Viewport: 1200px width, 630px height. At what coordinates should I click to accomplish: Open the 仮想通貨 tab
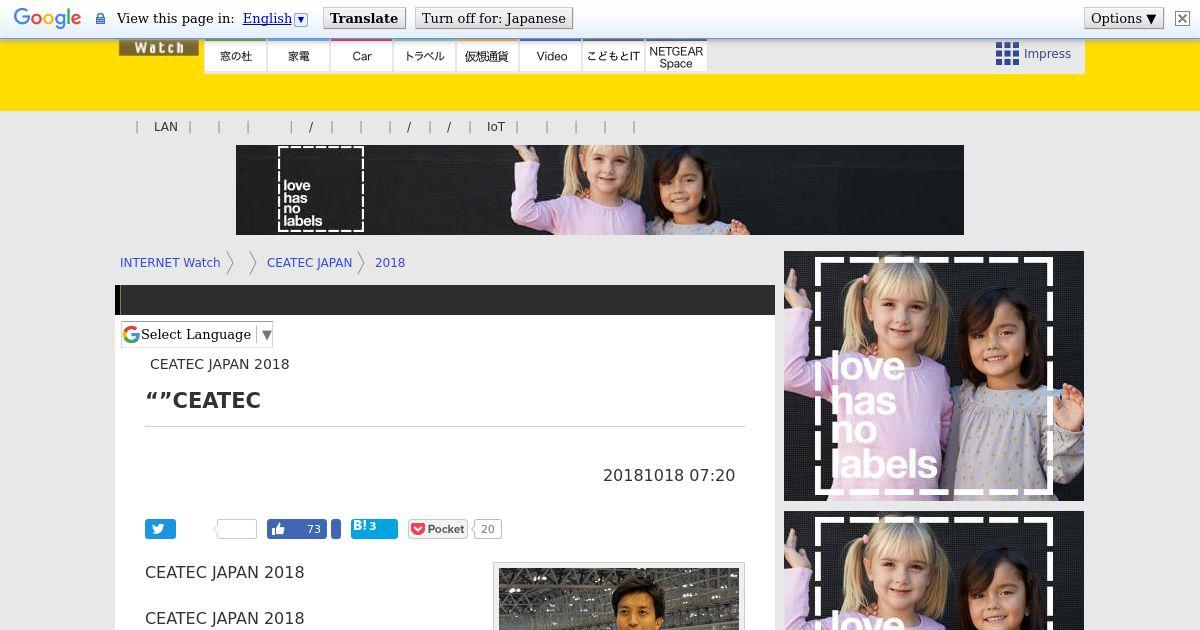(x=487, y=56)
